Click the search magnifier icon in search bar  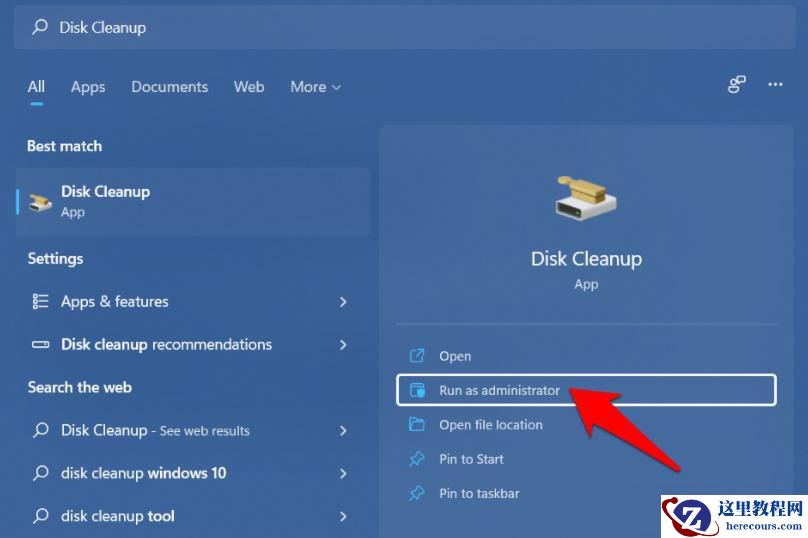[40, 27]
